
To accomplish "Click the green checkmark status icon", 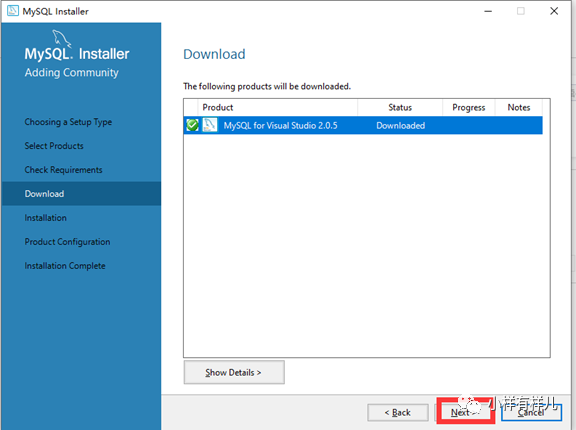I will (192, 125).
